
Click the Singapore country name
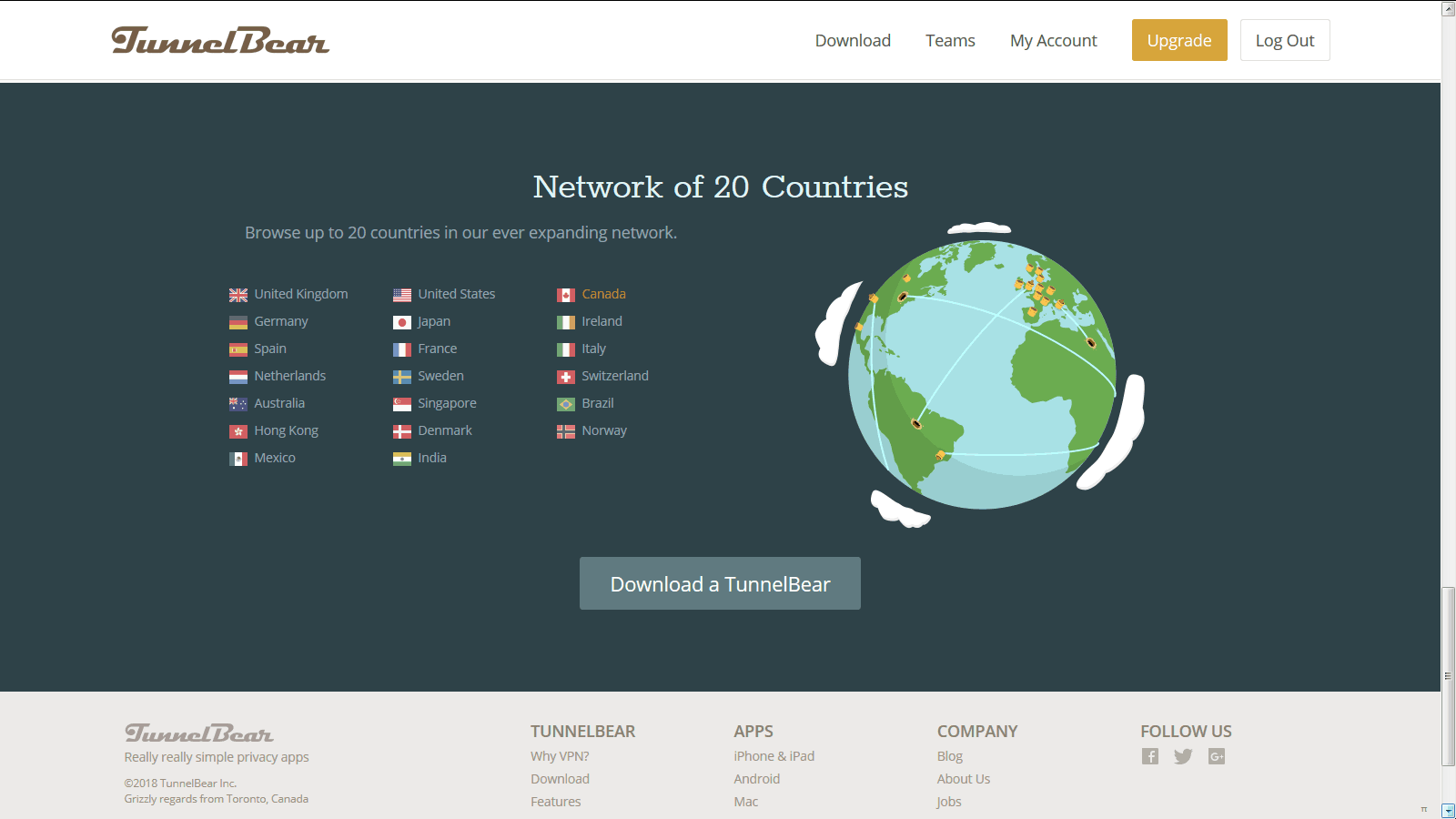tap(447, 403)
